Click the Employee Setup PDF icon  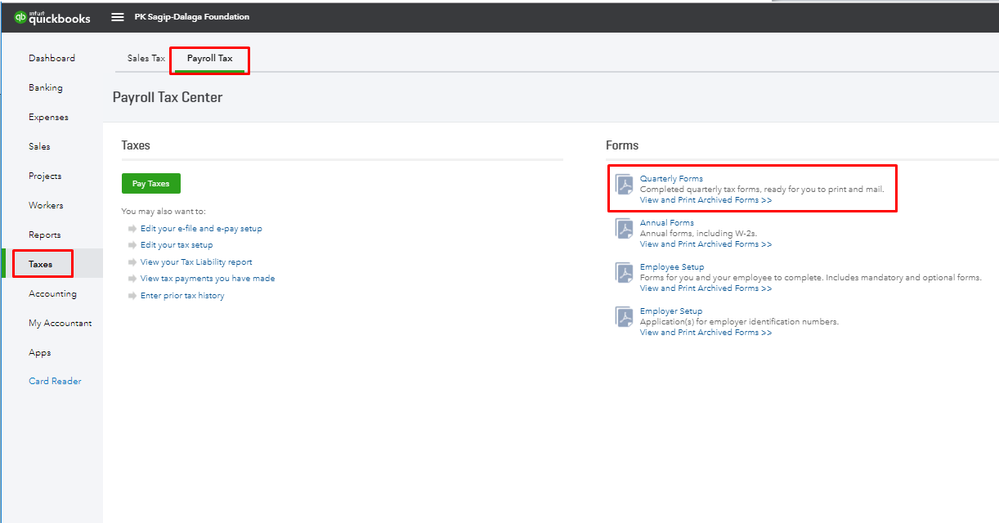(x=624, y=272)
